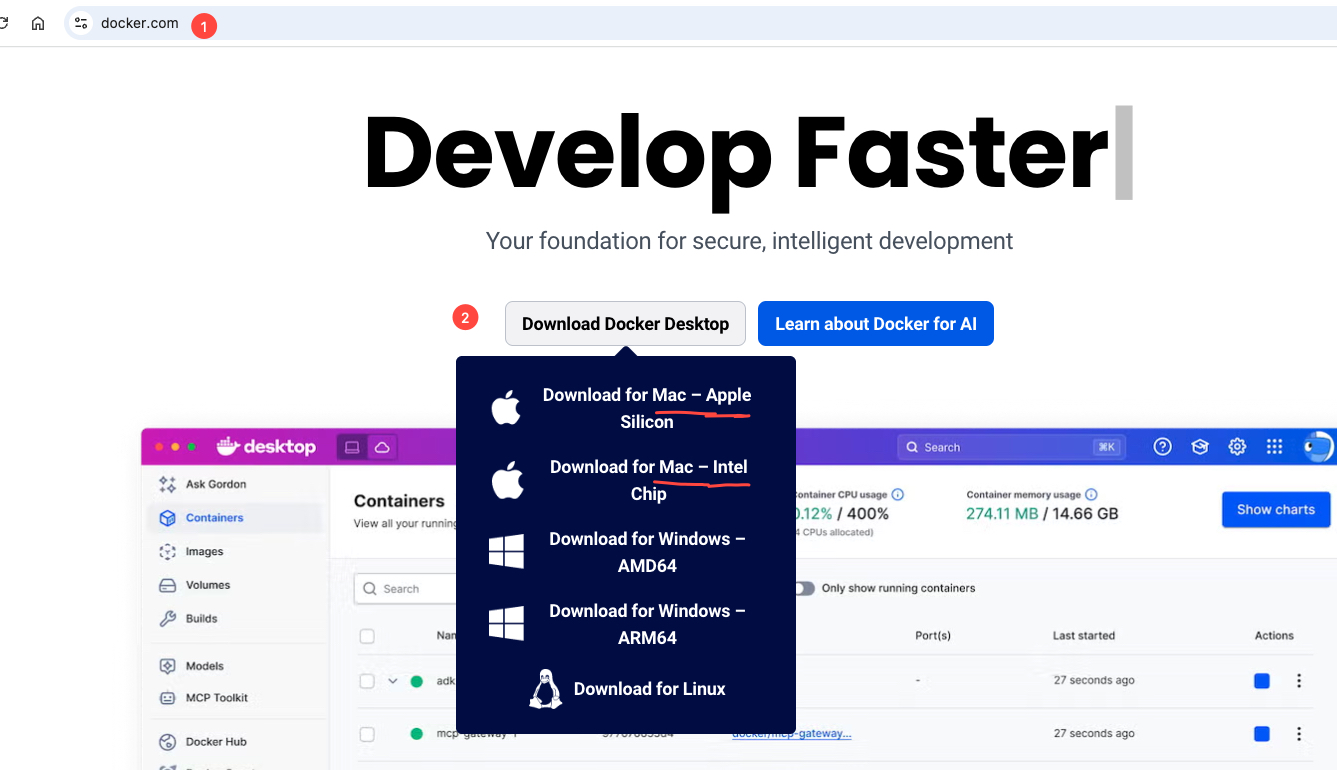Click the containers list Search box
The image size is (1337, 770).
pos(405,589)
